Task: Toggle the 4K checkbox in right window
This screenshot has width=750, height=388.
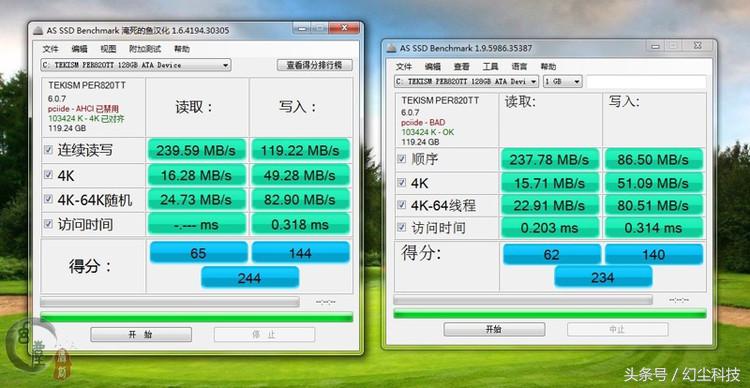Action: tap(401, 182)
